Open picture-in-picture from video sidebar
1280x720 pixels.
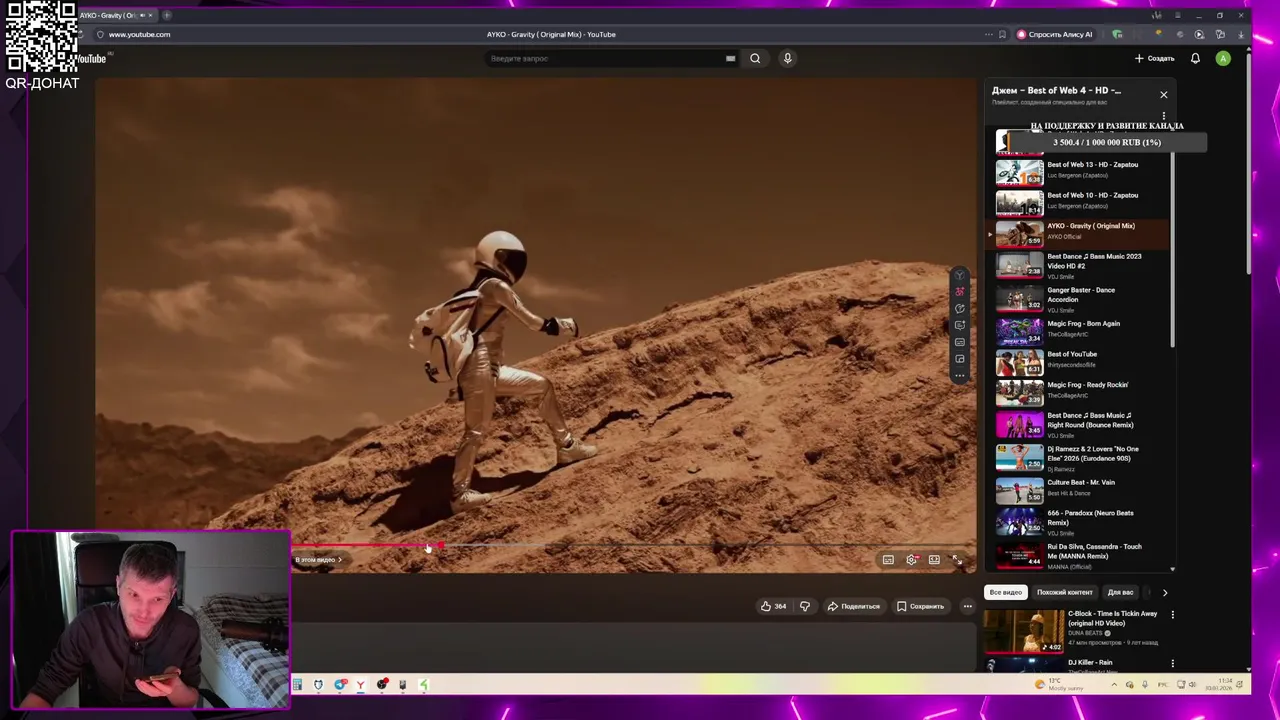(x=960, y=359)
